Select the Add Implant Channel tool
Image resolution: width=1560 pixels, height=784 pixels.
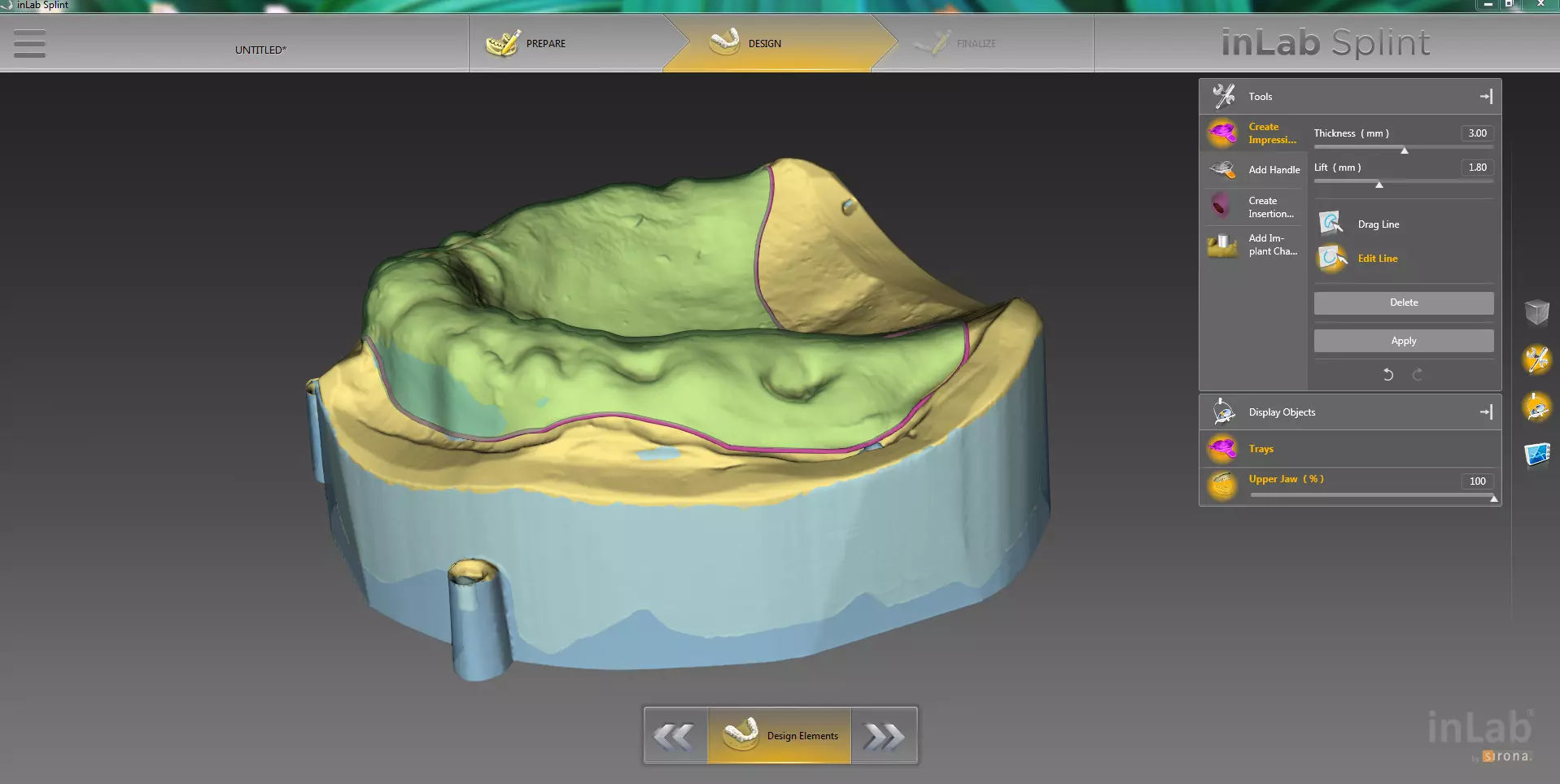pyautogui.click(x=1252, y=245)
